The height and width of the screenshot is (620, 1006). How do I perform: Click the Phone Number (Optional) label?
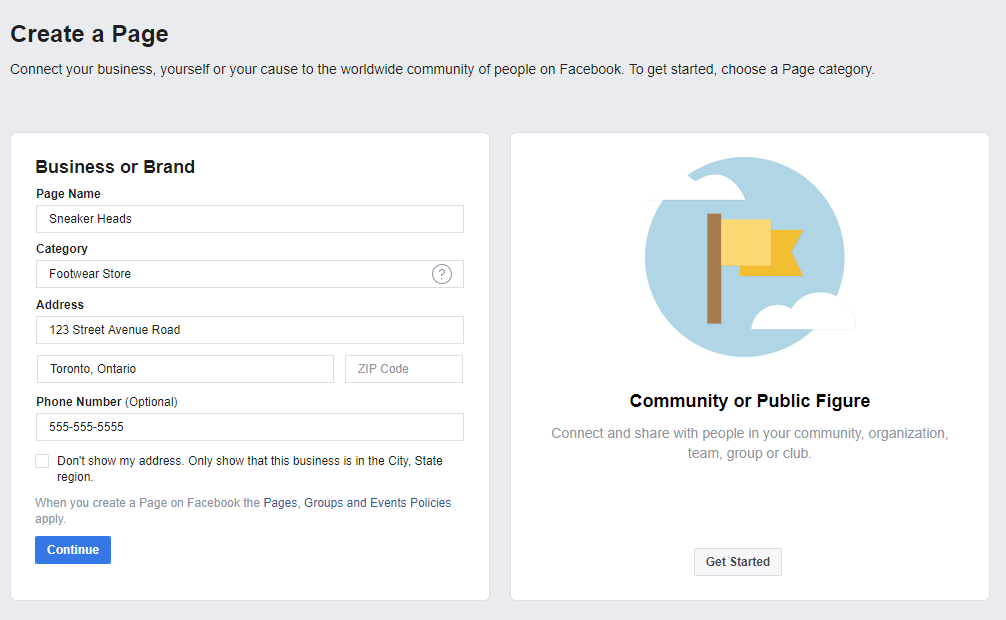107,402
